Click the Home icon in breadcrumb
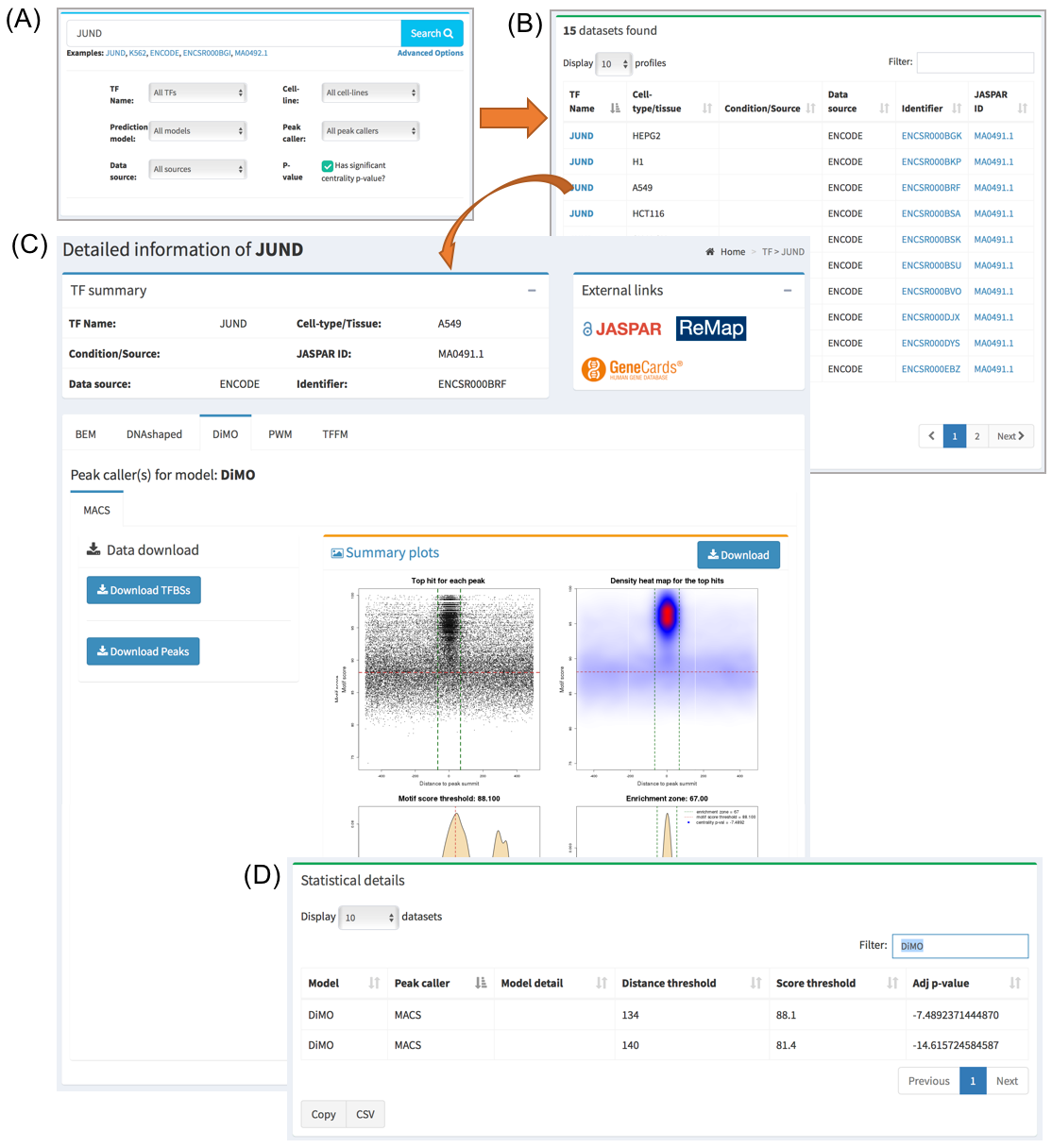Screen dimensions: 1052x1148 click(710, 252)
